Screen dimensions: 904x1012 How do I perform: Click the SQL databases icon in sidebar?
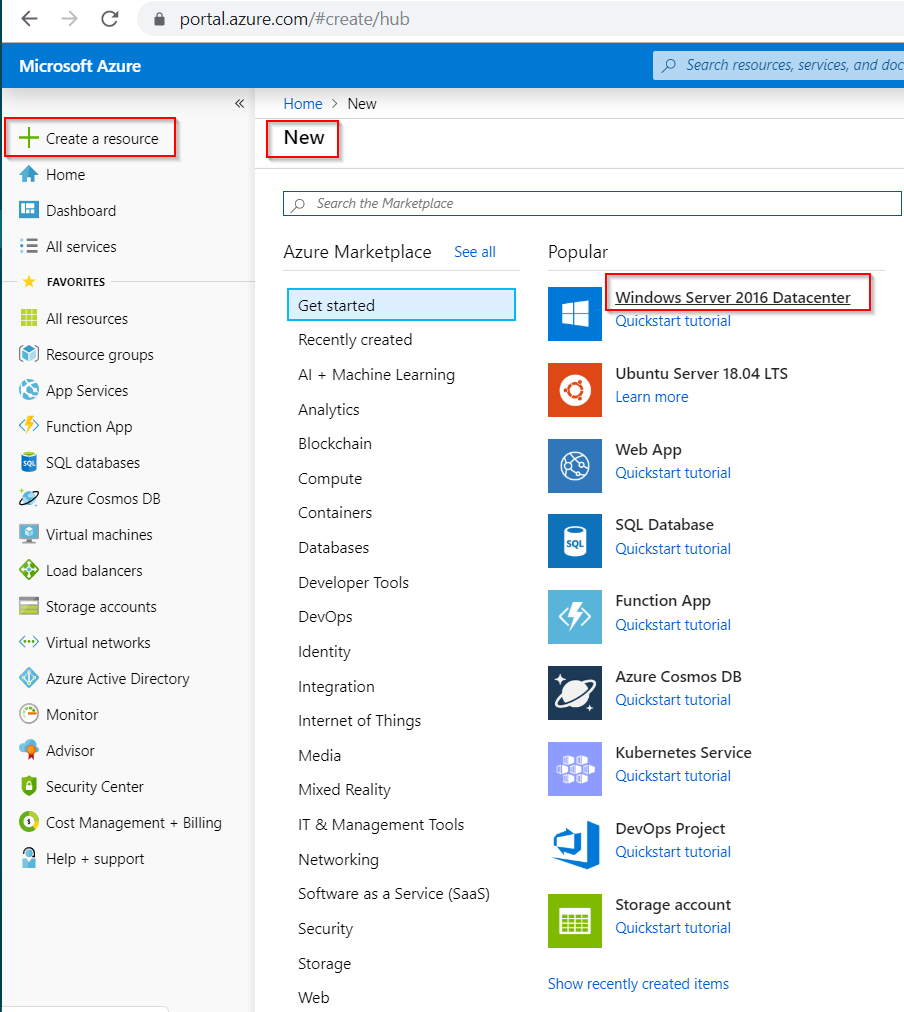click(x=28, y=462)
